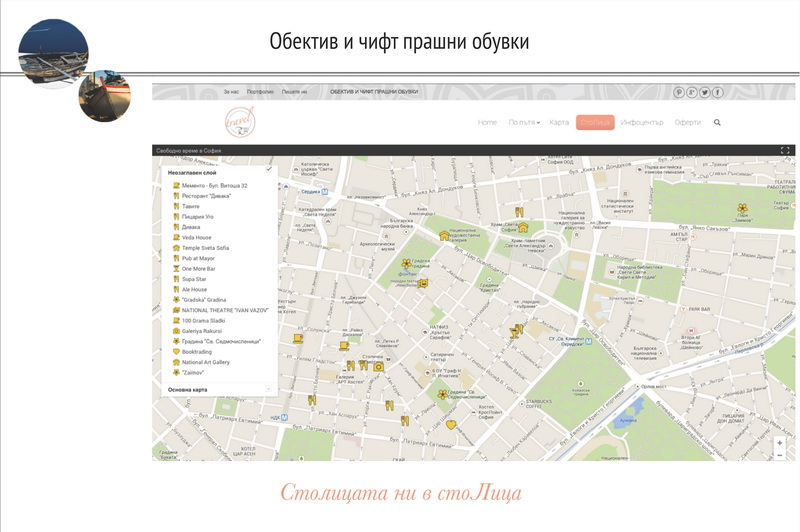Open the Twitter social icon
This screenshot has width=800, height=532.
click(x=705, y=92)
